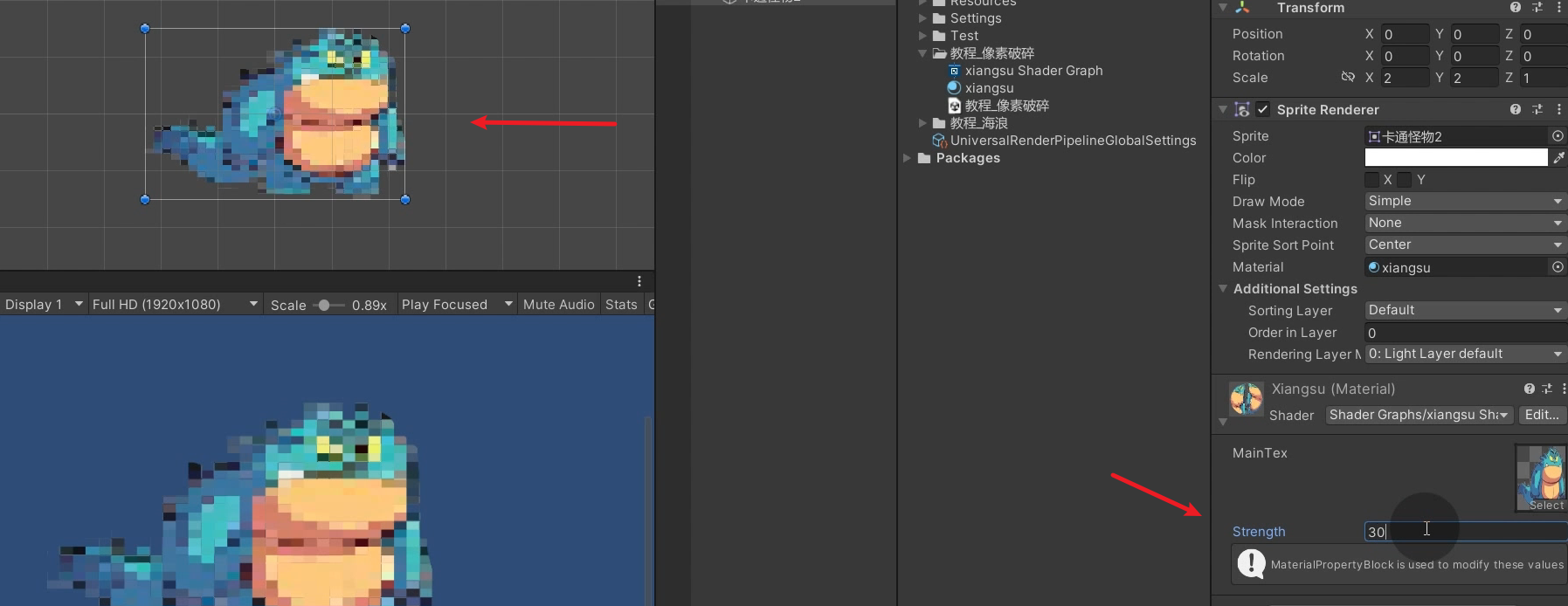Click Order in Layer field
1568x606 pixels.
pos(1466,333)
